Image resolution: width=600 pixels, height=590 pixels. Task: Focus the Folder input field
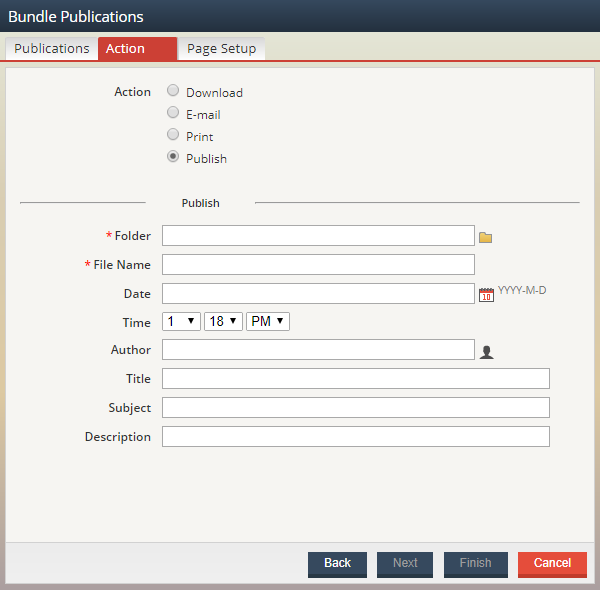(x=318, y=236)
